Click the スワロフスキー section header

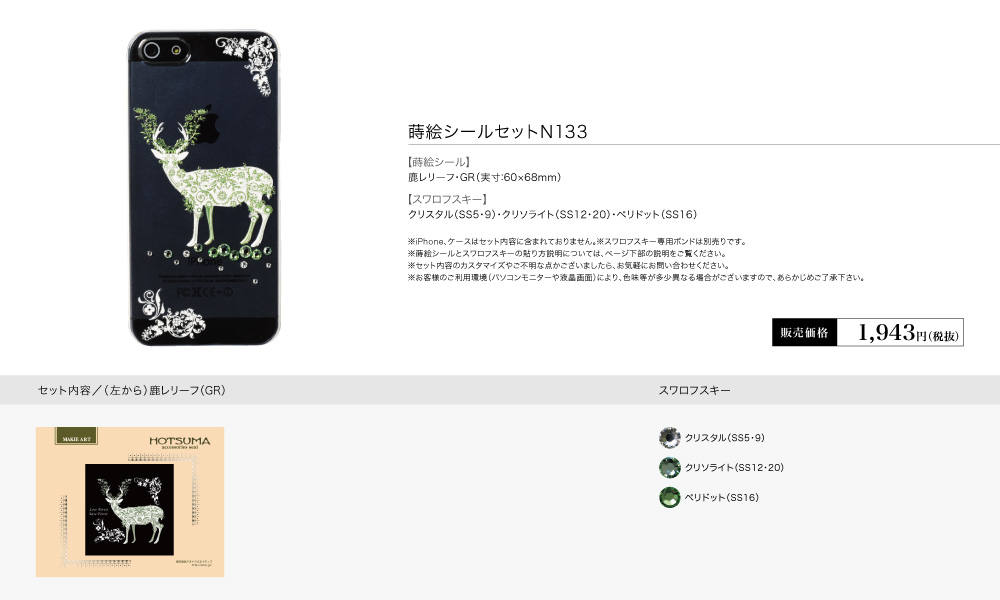(695, 390)
